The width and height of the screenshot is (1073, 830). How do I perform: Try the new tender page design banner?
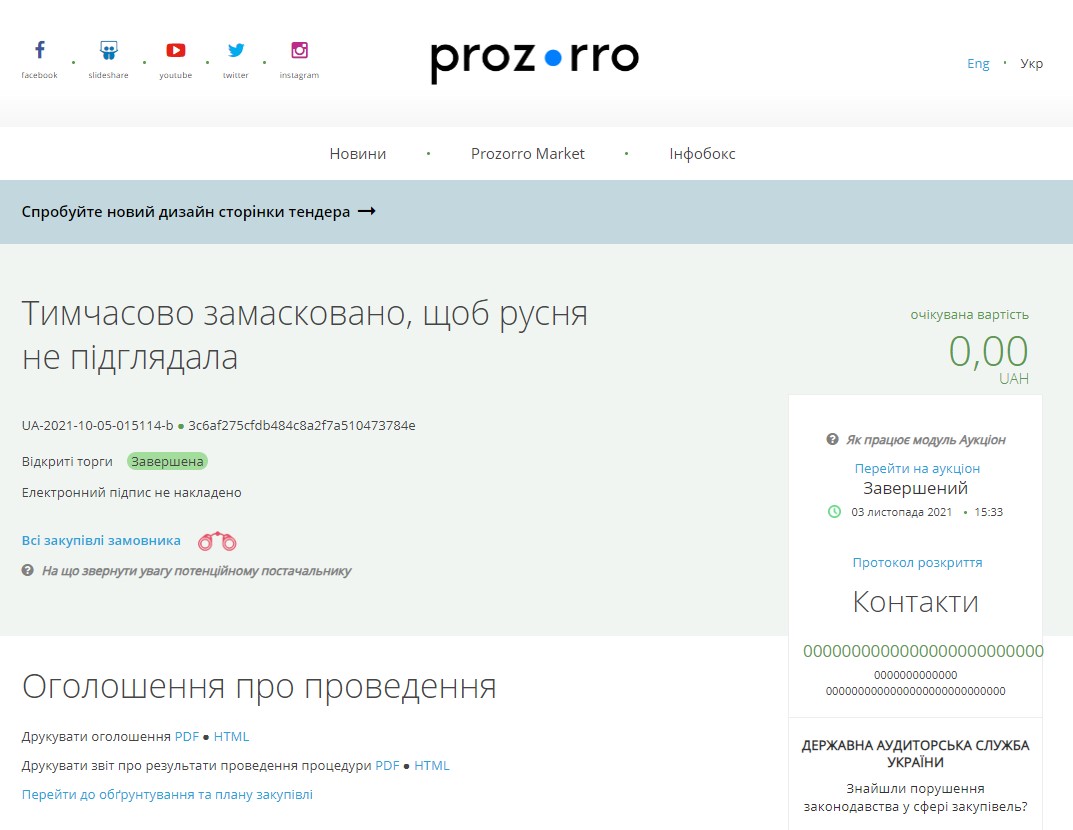point(198,212)
